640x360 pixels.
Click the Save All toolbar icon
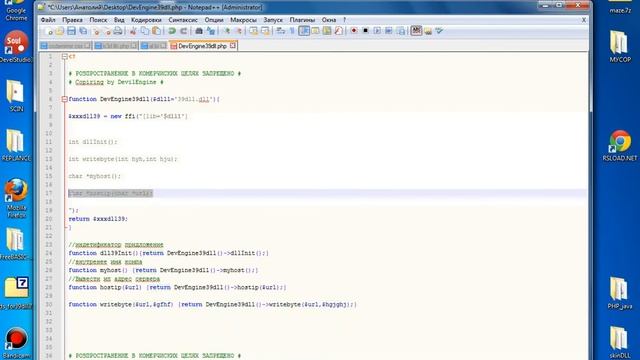[83, 31]
